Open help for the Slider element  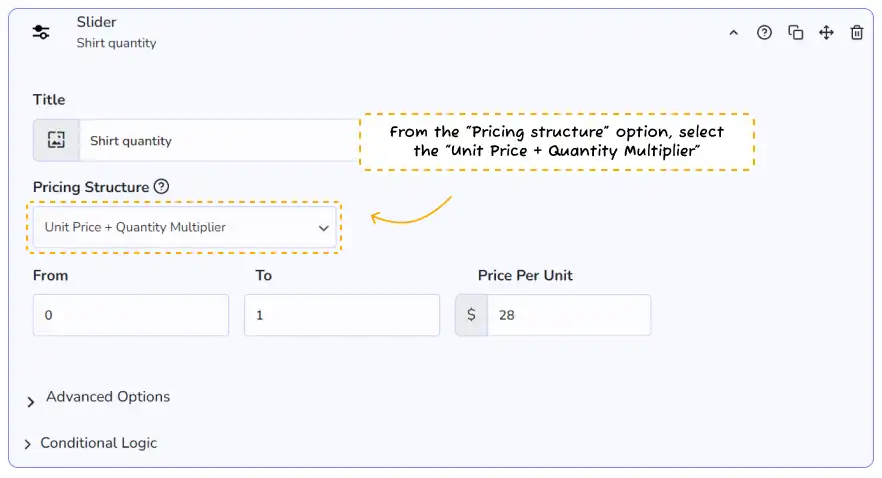point(764,33)
